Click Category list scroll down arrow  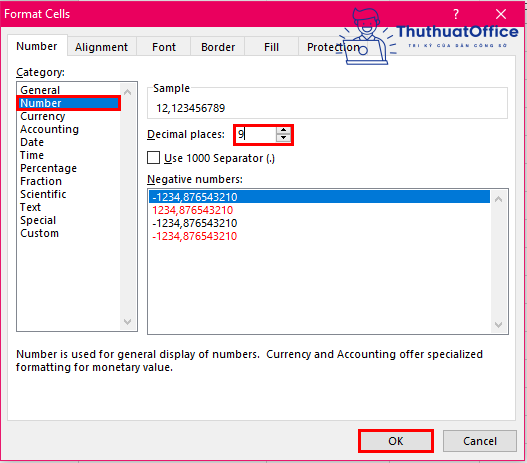click(x=128, y=322)
